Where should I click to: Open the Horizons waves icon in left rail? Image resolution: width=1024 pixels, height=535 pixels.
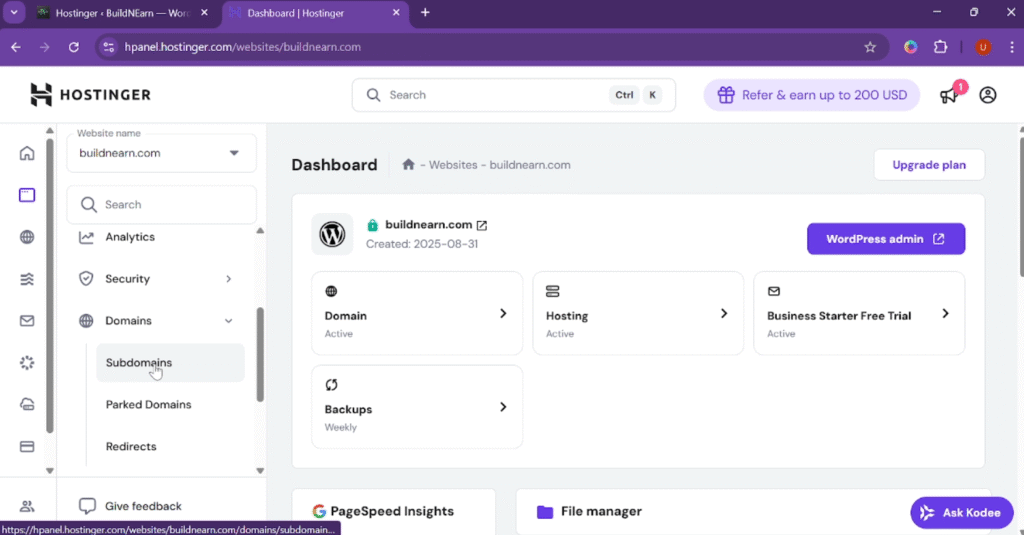pos(27,279)
